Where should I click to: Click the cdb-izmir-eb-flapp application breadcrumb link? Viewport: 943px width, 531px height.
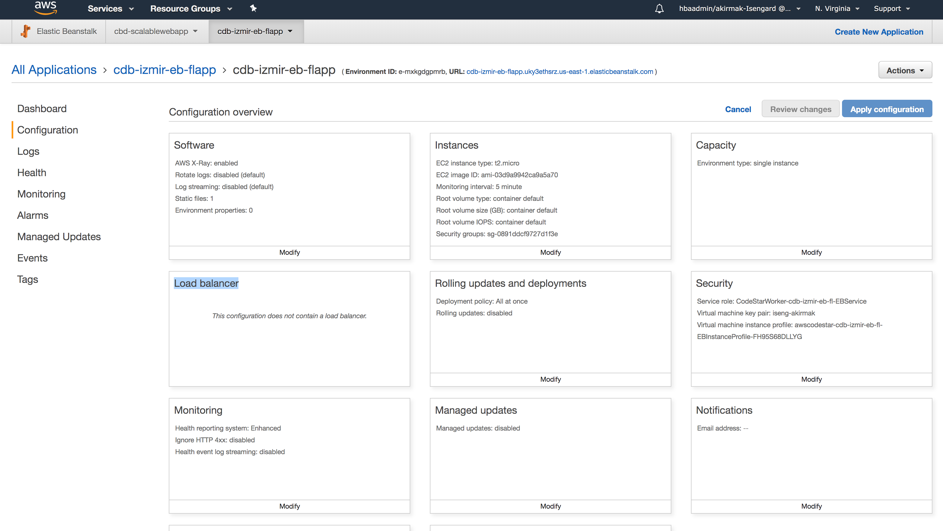165,70
